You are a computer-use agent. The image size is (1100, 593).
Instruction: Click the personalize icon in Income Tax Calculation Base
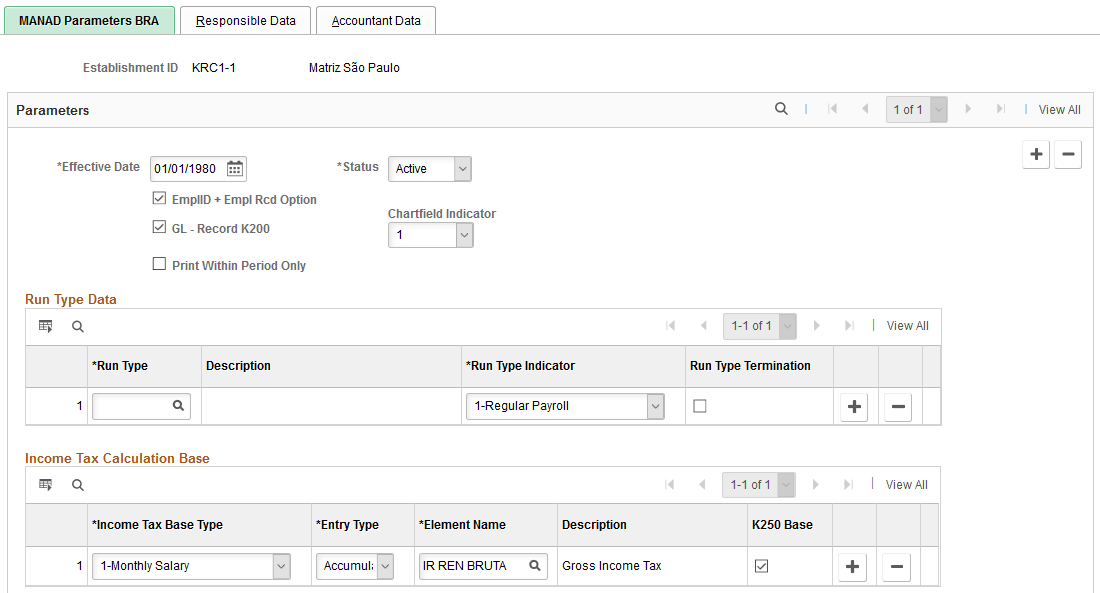pyautogui.click(x=45, y=484)
